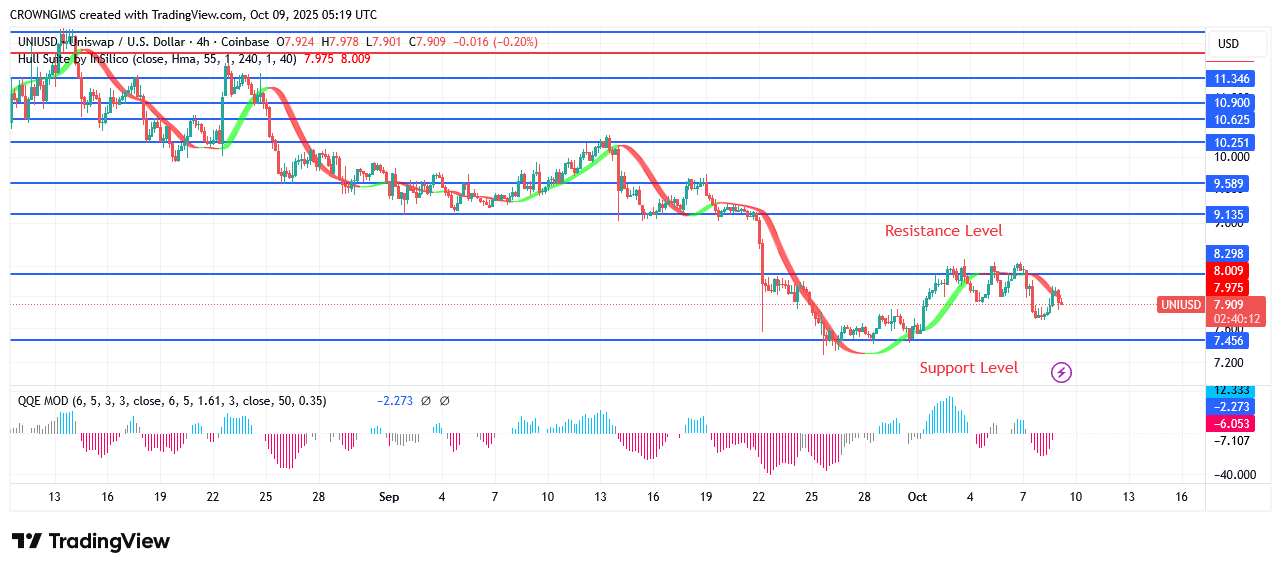Viewport: 1281px width, 571px height.
Task: Click the Resistance Level text annotation
Action: click(x=943, y=231)
